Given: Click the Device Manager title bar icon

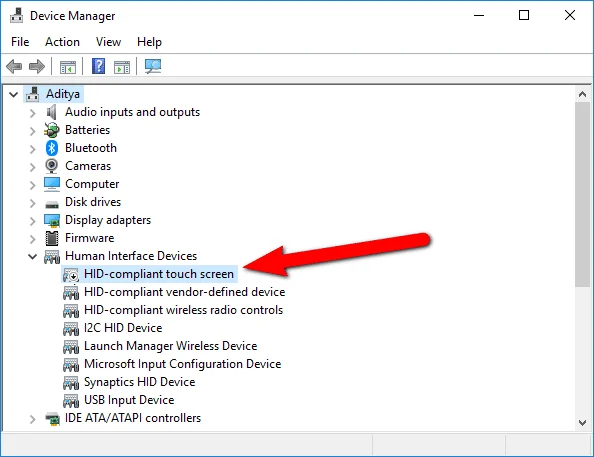Looking at the screenshot, I should pos(16,16).
